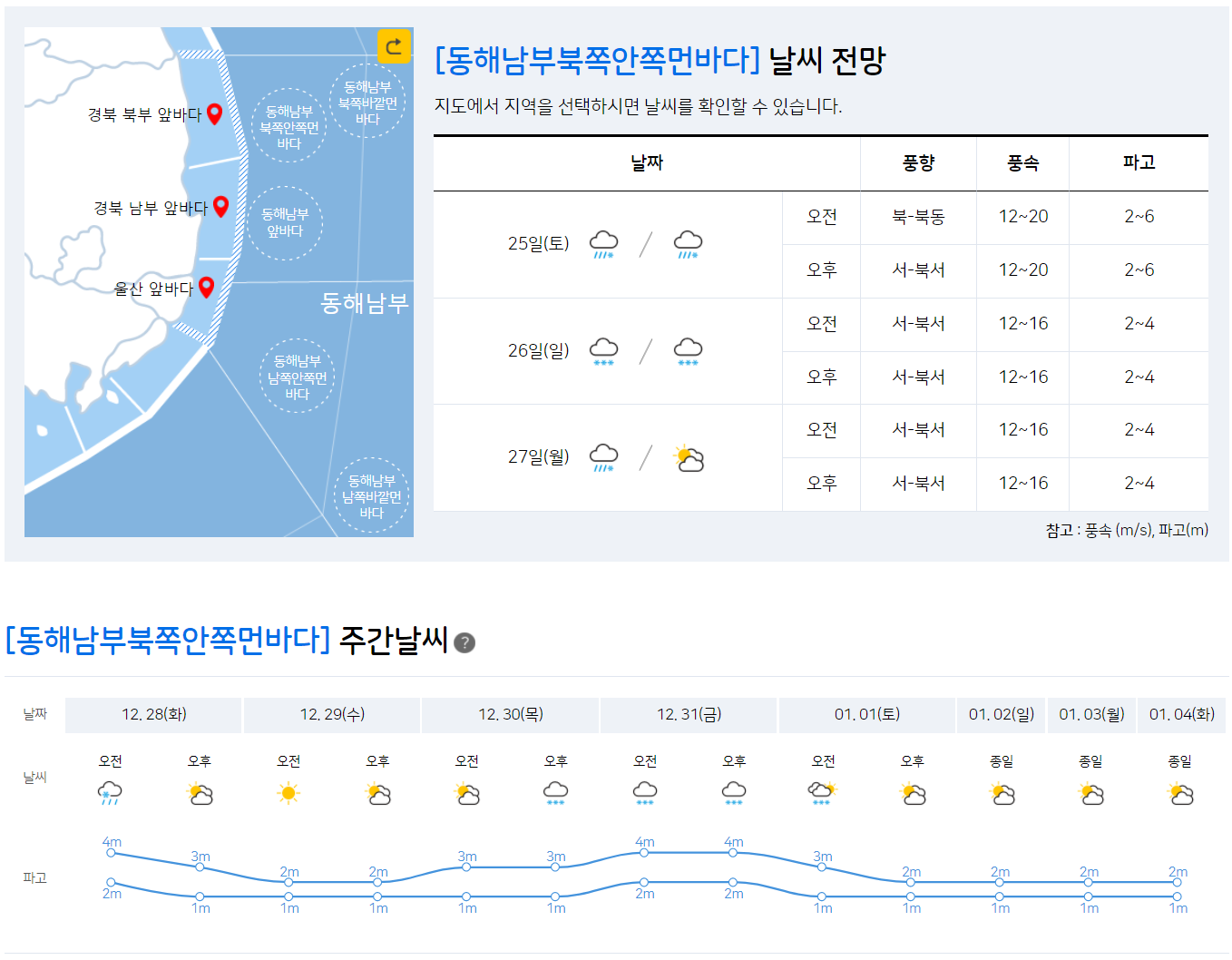Screen dimensions: 1232x960
Task: Select the 경북 남부 앞바다 red map pin
Action: (220, 207)
